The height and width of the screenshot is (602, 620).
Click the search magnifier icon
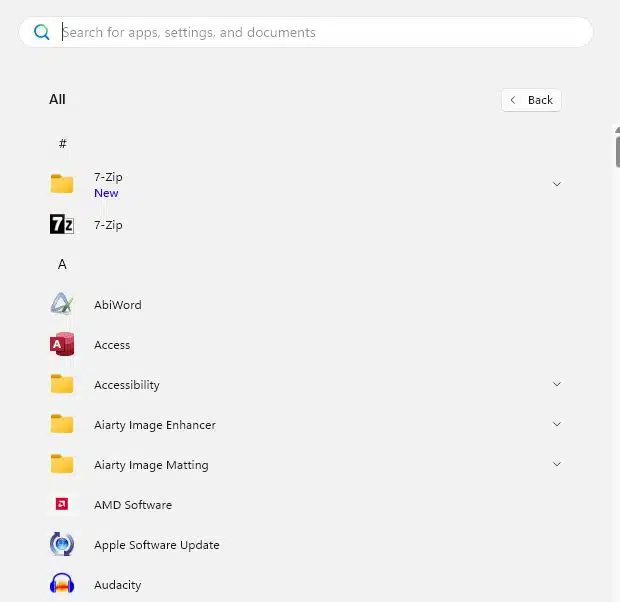point(42,32)
